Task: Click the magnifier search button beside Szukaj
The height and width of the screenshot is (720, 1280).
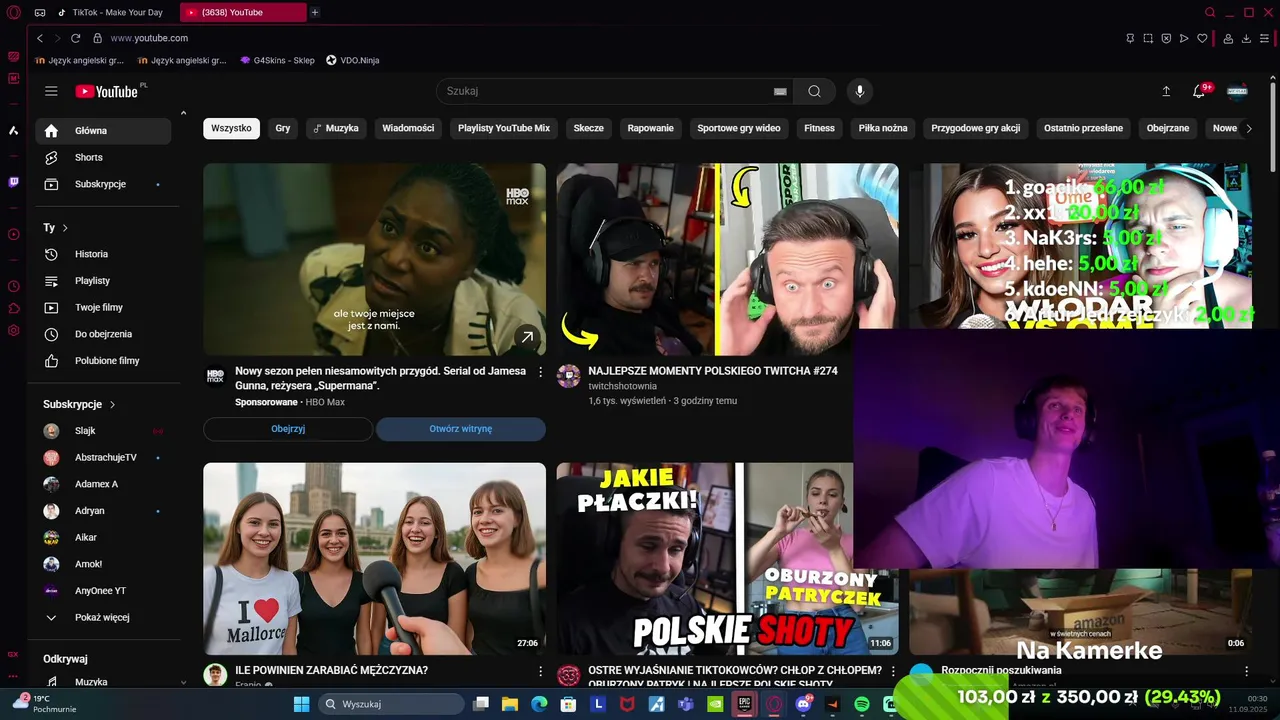Action: (814, 91)
